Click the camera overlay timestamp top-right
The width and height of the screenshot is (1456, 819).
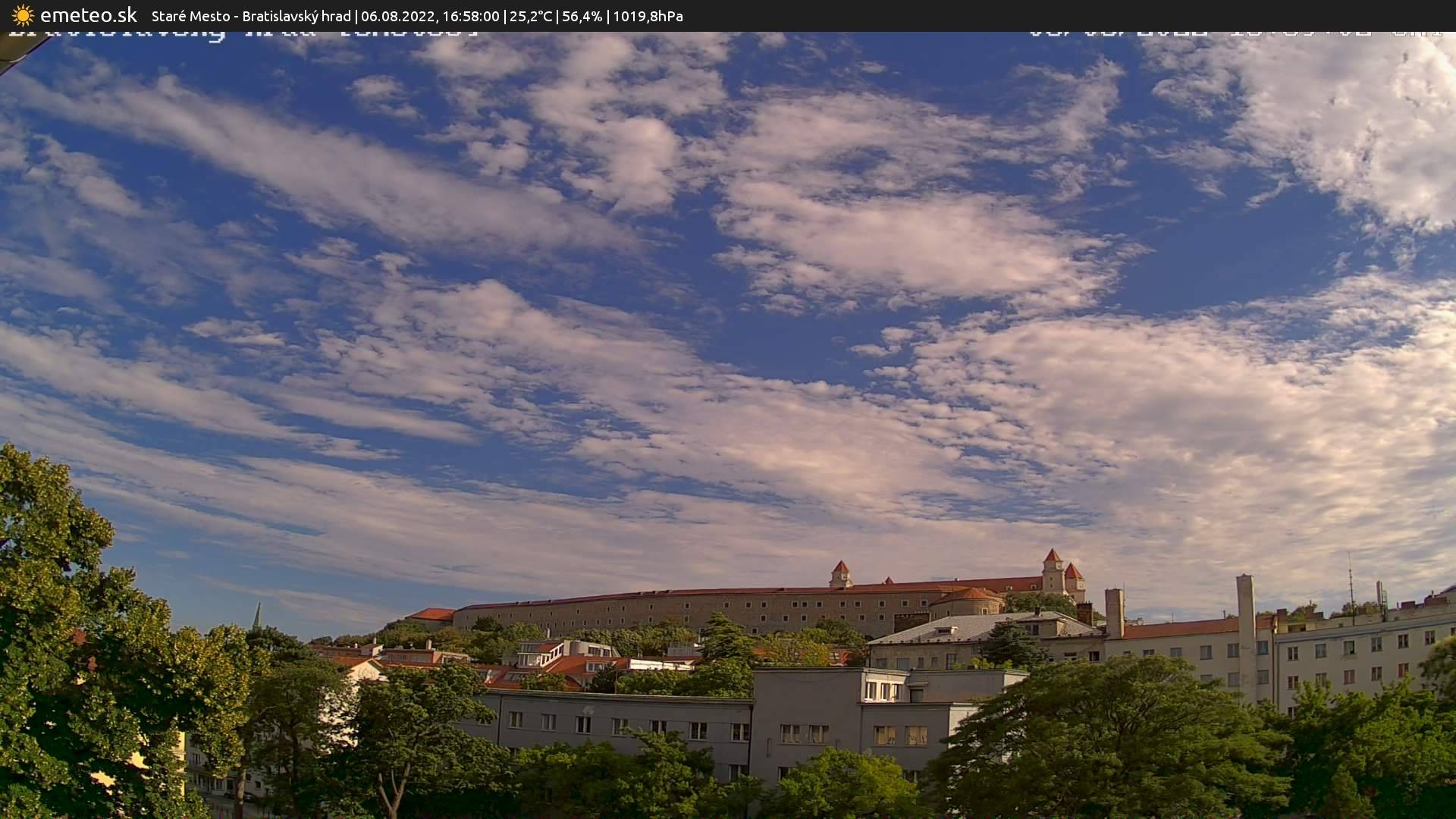pyautogui.click(x=1235, y=33)
